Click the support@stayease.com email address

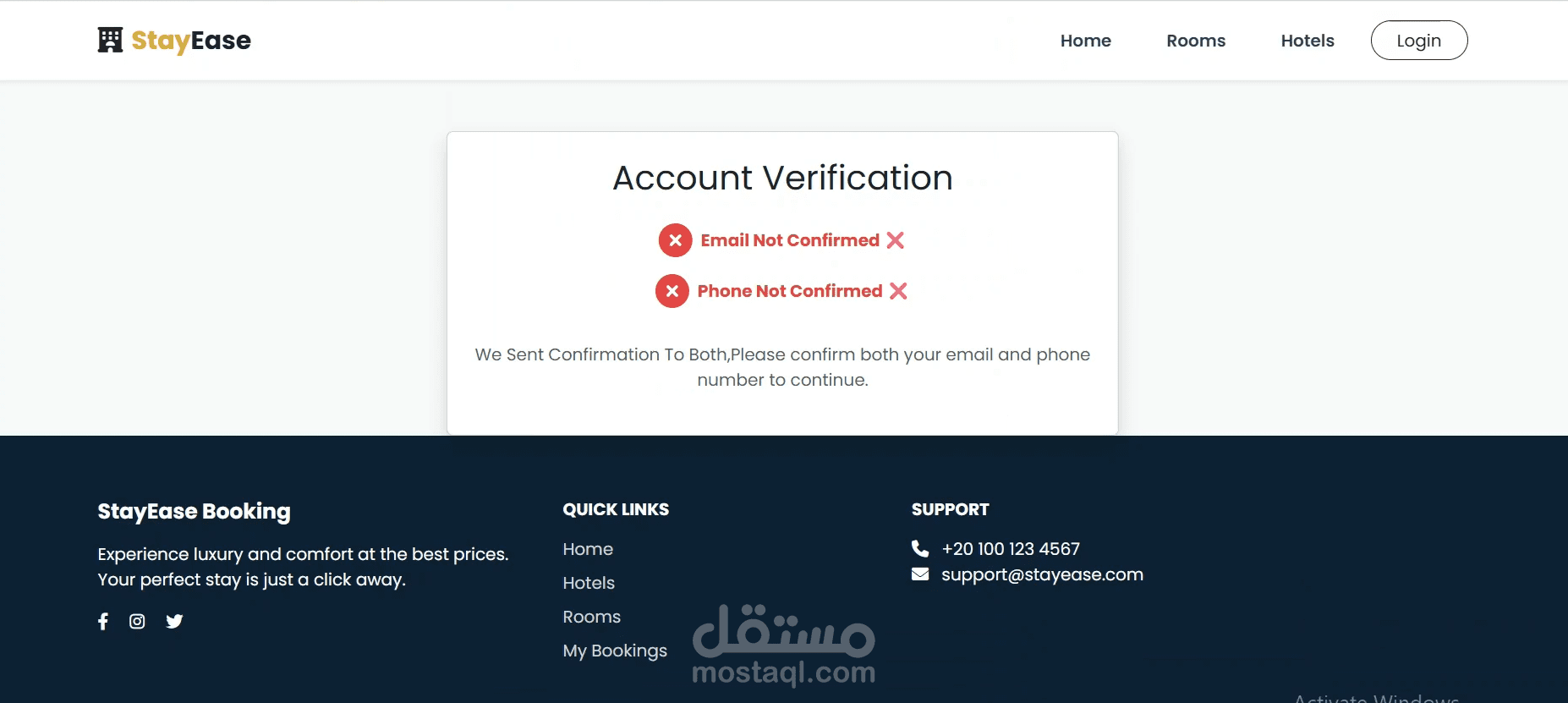pyautogui.click(x=1042, y=574)
